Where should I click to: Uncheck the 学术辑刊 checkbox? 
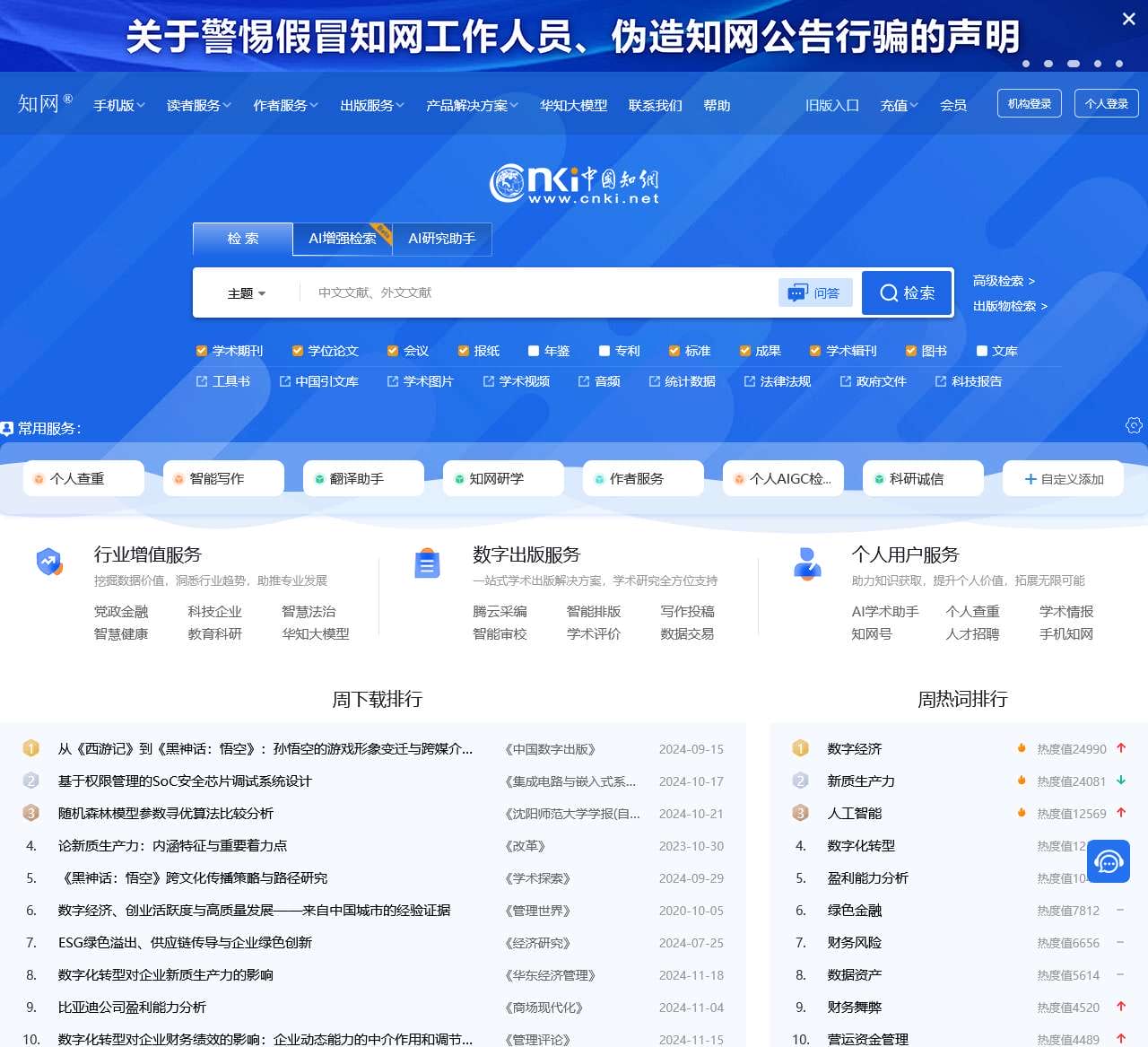tap(815, 351)
